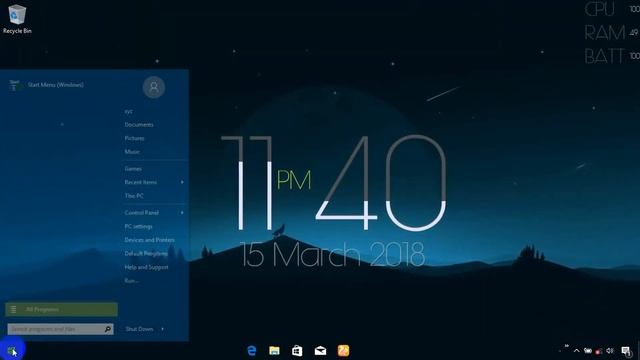This screenshot has width=640, height=360.
Task: Open Help and Support
Action: coord(146,267)
